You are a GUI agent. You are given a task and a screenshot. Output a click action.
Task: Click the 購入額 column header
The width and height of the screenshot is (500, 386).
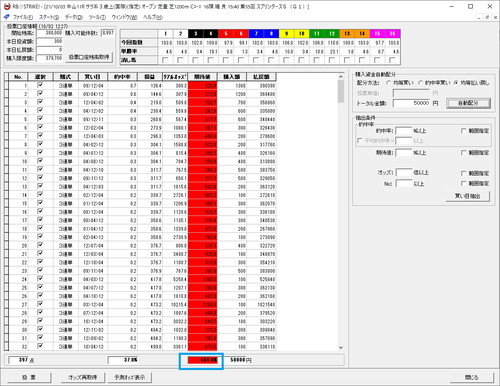point(232,77)
